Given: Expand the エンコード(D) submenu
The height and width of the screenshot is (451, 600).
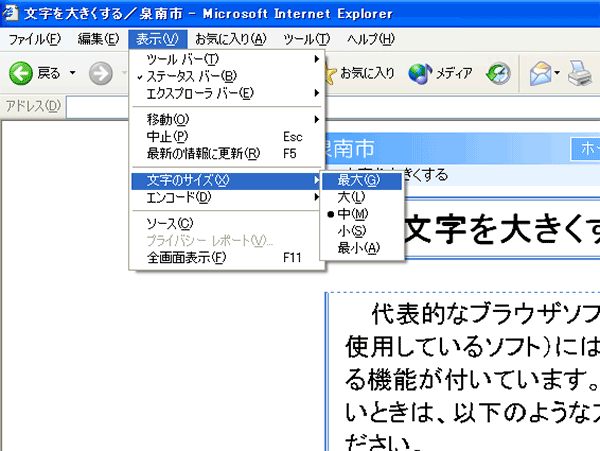Looking at the screenshot, I should click(x=226, y=197).
